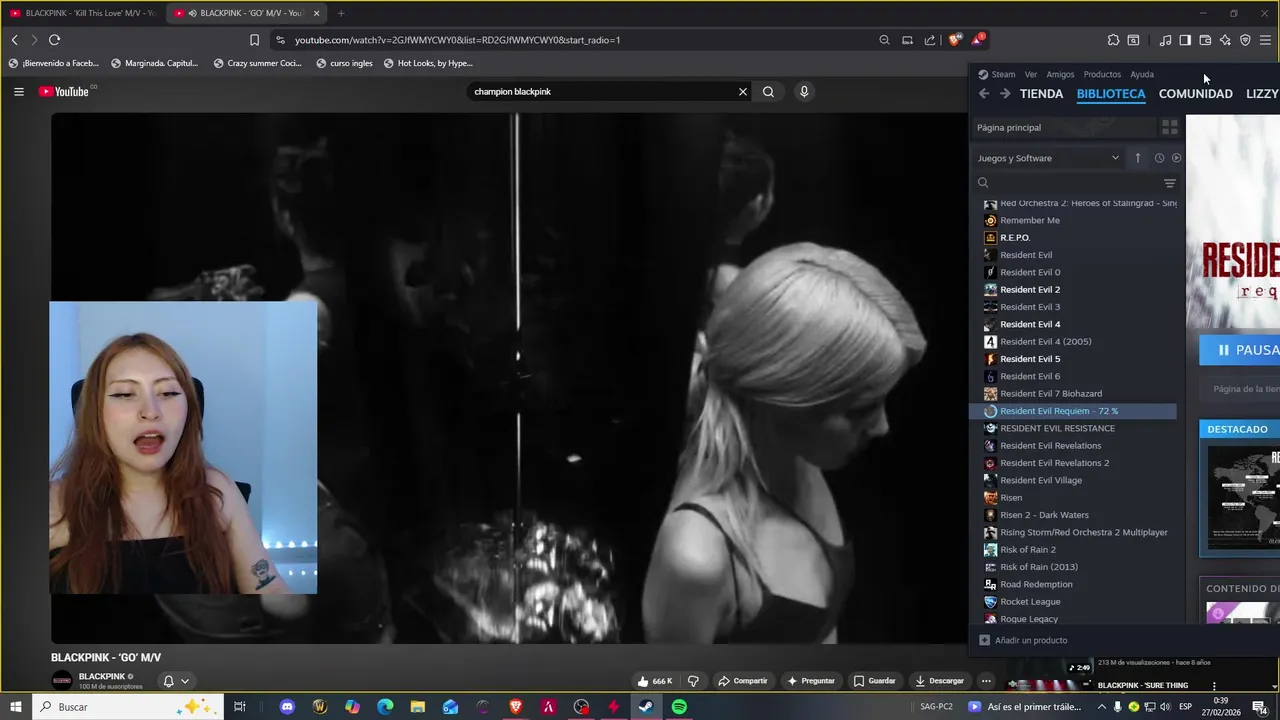Open the Brave playlist music icon
The image size is (1280, 720).
coord(1165,40)
